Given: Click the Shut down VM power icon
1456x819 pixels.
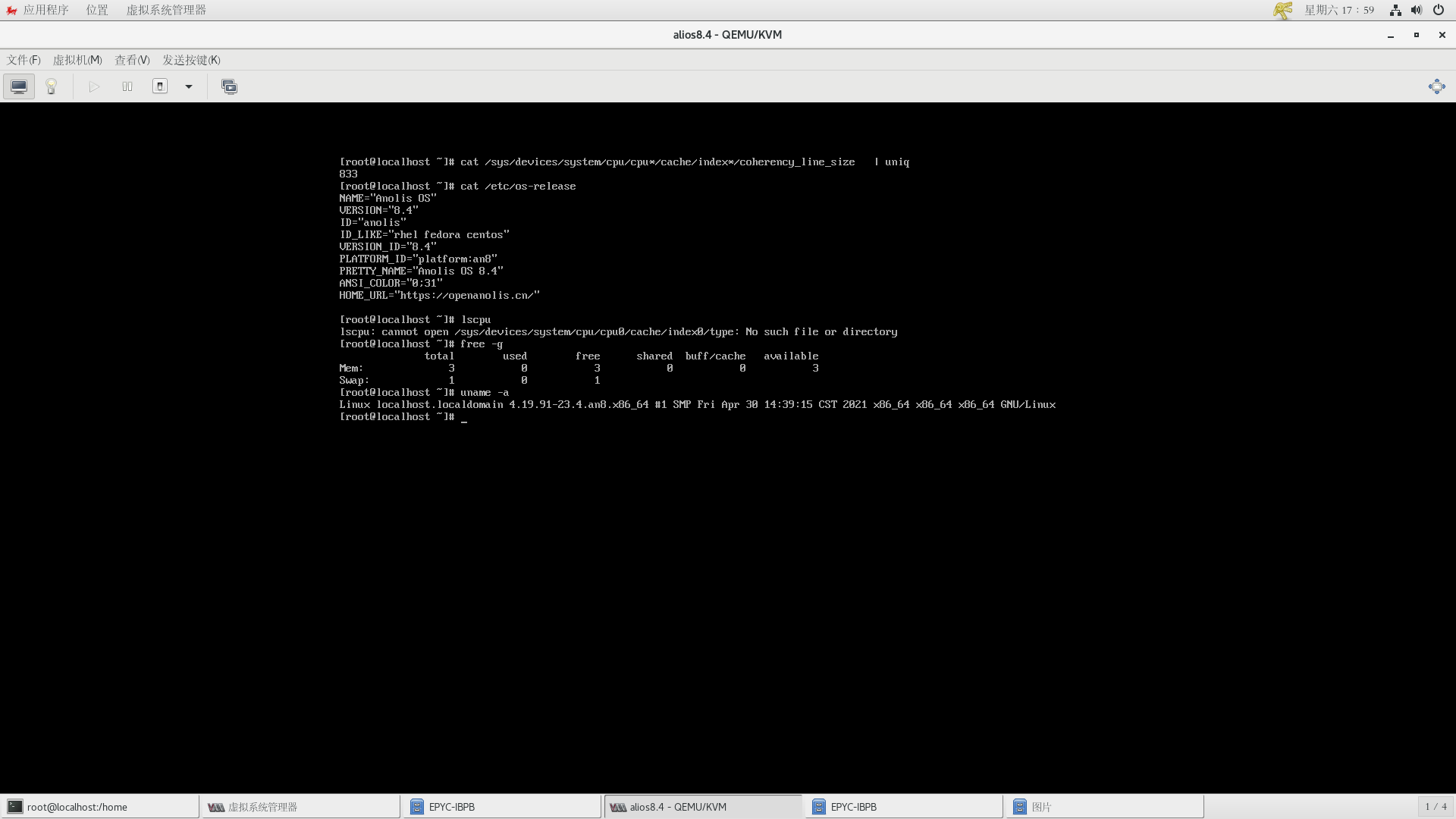Looking at the screenshot, I should [160, 86].
